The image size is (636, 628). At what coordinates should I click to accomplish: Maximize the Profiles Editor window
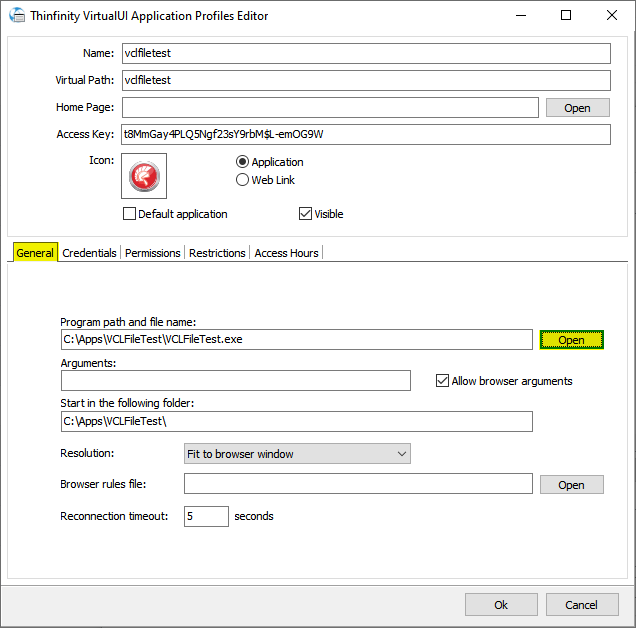(x=566, y=15)
